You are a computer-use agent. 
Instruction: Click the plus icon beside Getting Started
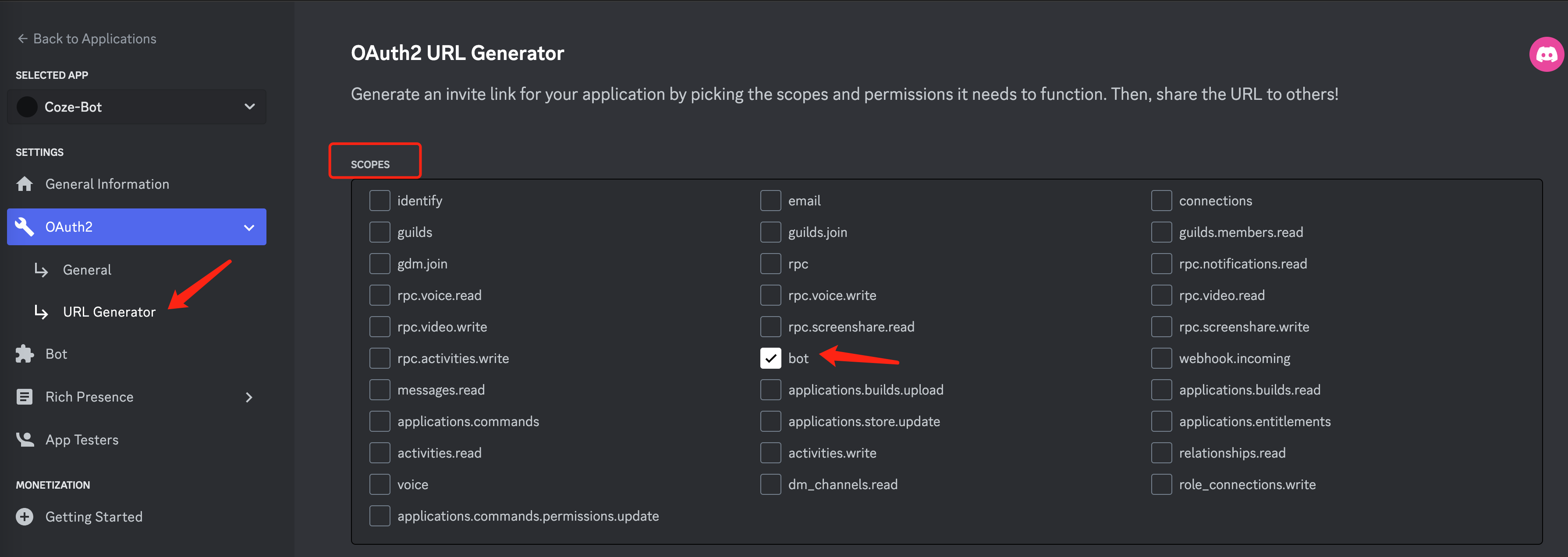25,516
